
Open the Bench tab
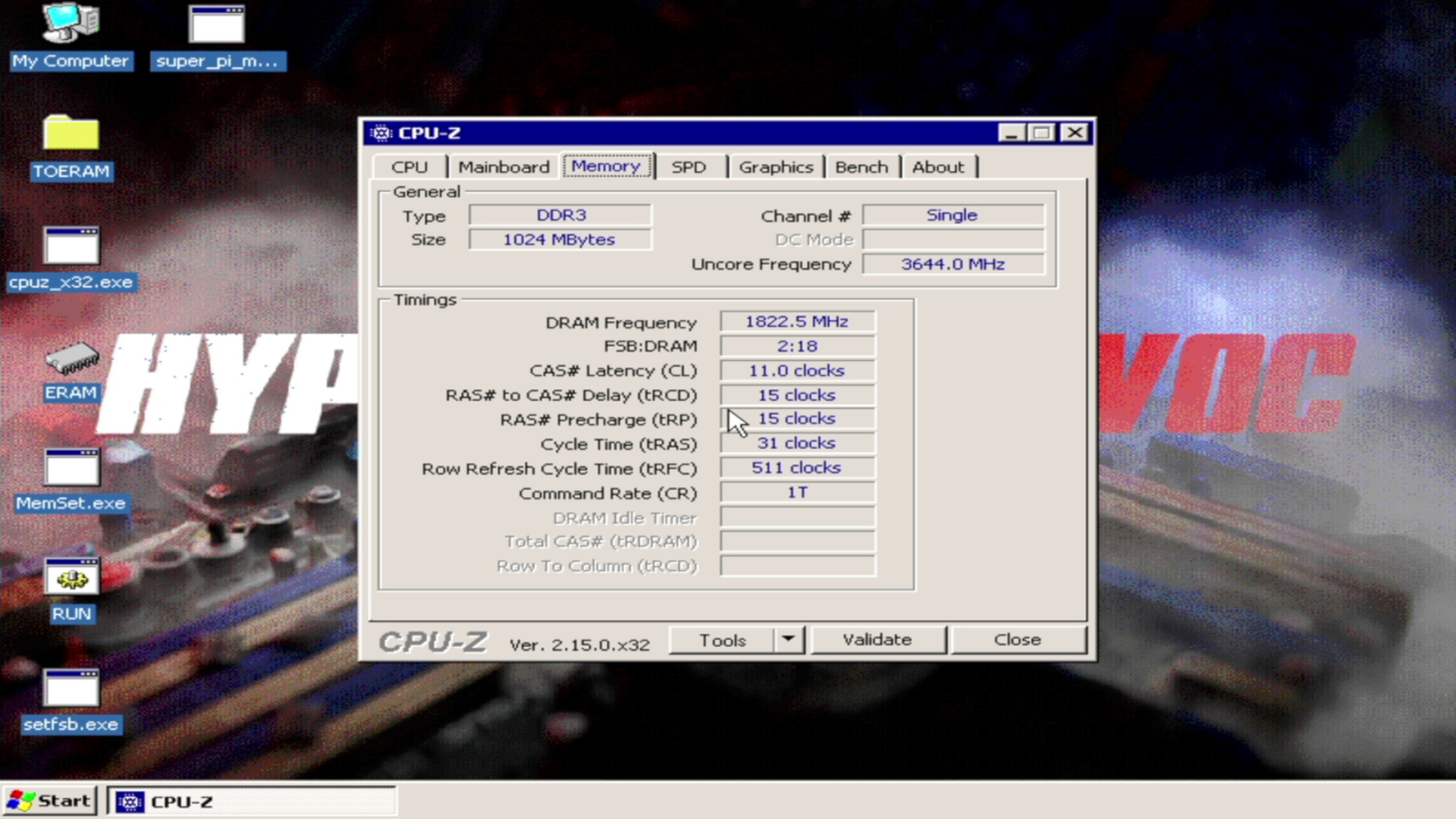pos(861,167)
